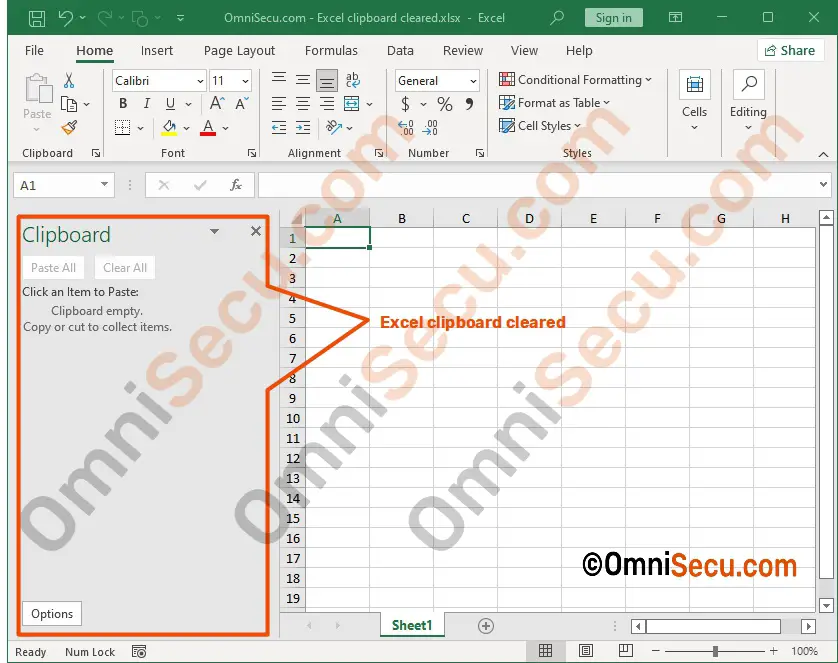Select column B header
Image resolution: width=838 pixels, height=663 pixels.
[401, 218]
